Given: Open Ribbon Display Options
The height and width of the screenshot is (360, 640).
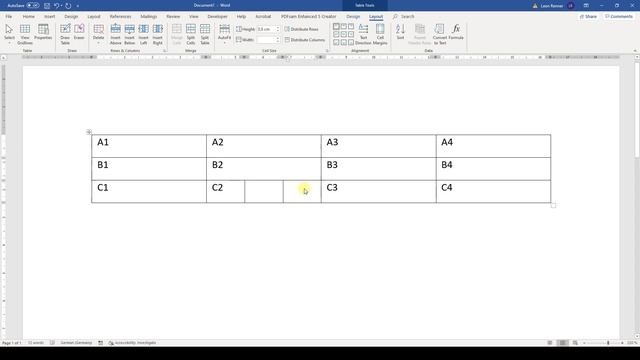Looking at the screenshot, I should pos(586,6).
